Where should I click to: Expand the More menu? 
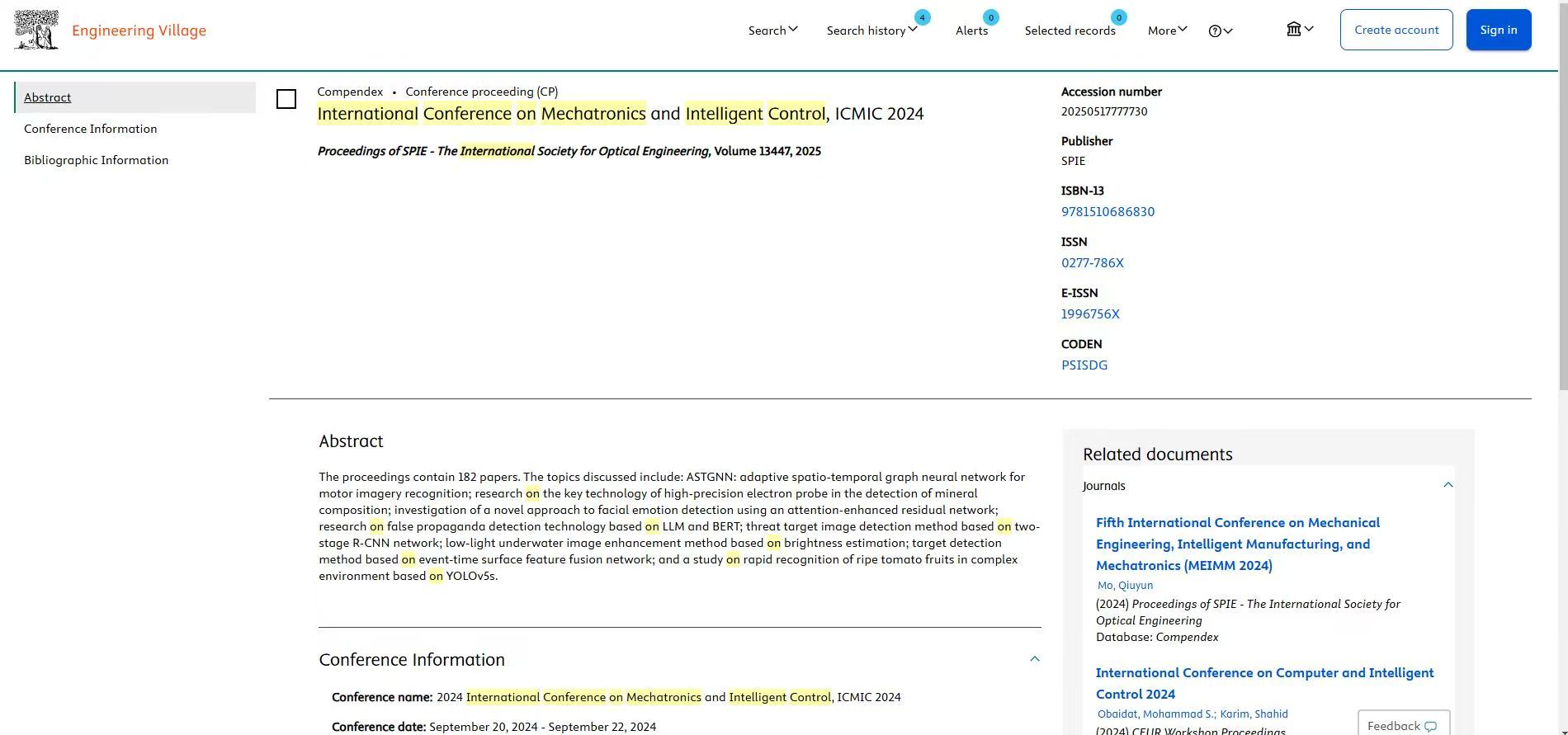(1168, 31)
